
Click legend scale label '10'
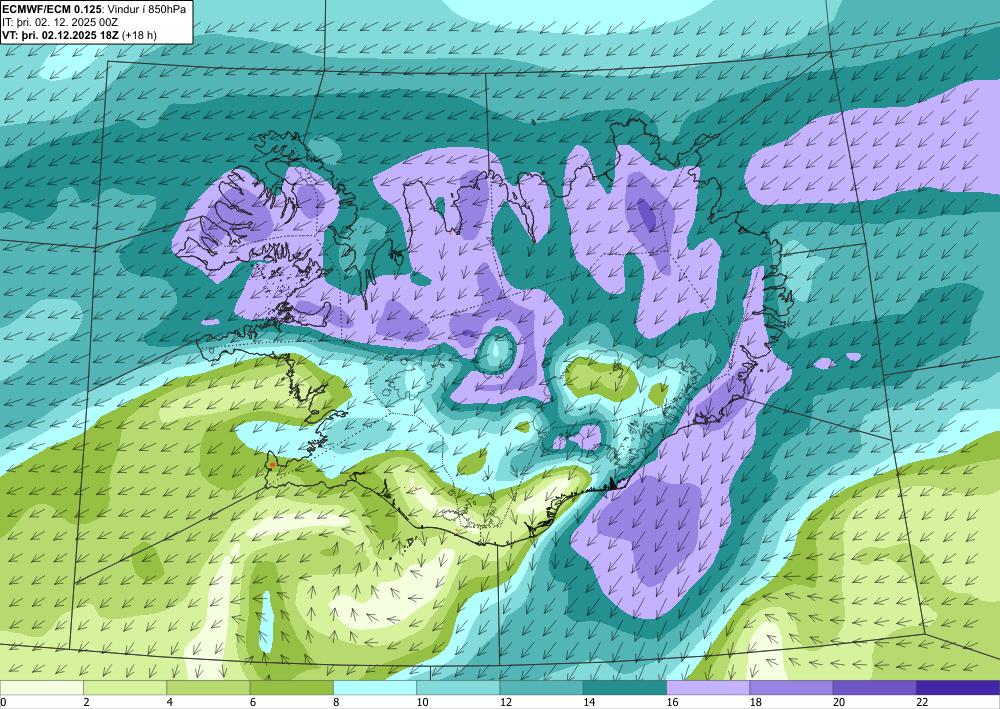click(x=422, y=702)
